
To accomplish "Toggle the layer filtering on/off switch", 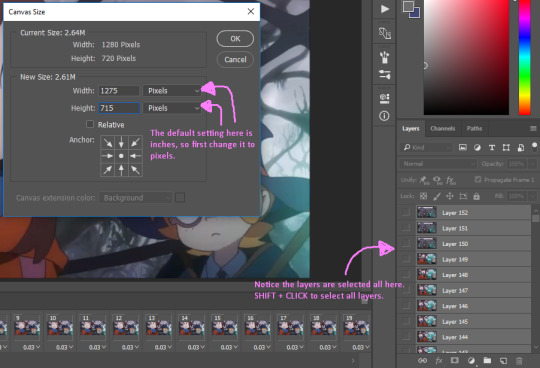I will click(534, 147).
